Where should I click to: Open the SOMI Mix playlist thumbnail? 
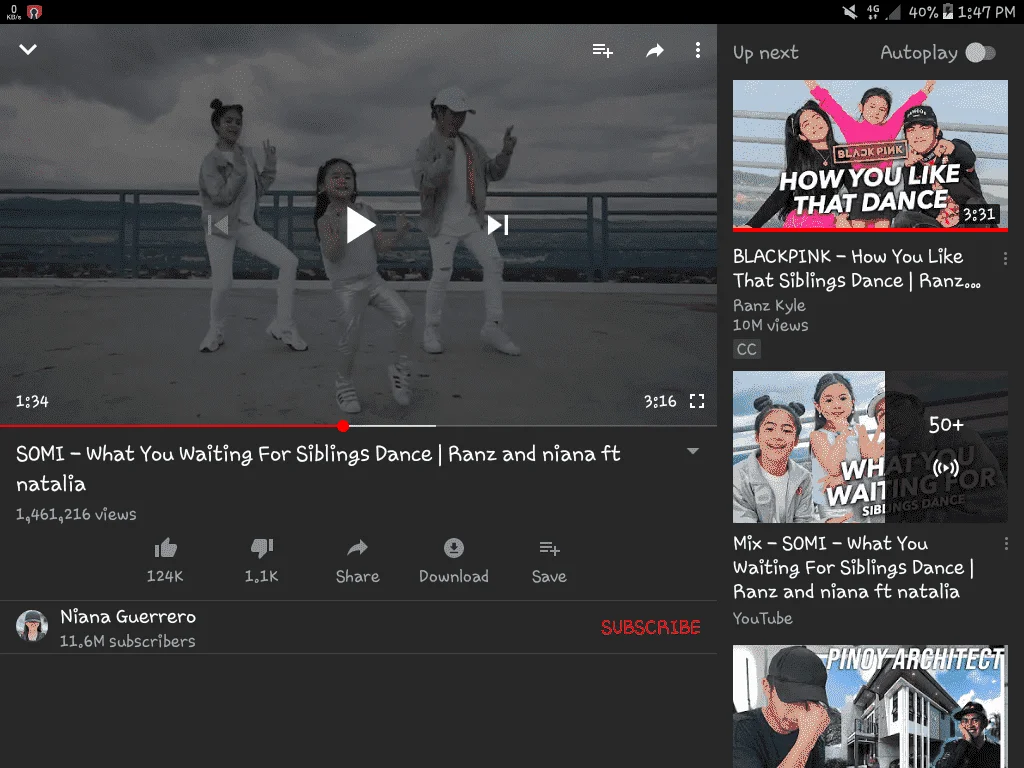870,447
